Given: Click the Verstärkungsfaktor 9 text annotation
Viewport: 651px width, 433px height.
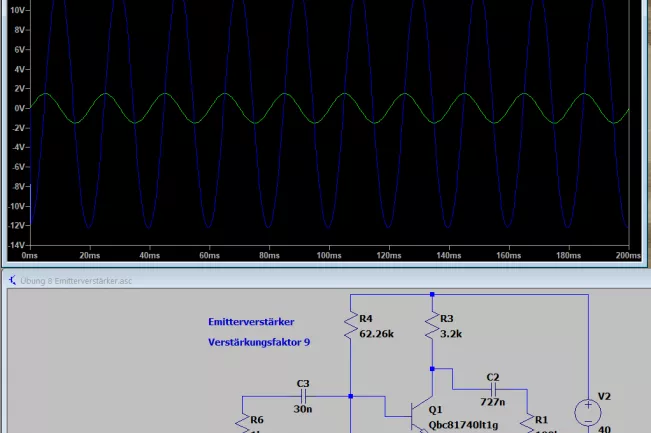Looking at the screenshot, I should (x=259, y=342).
